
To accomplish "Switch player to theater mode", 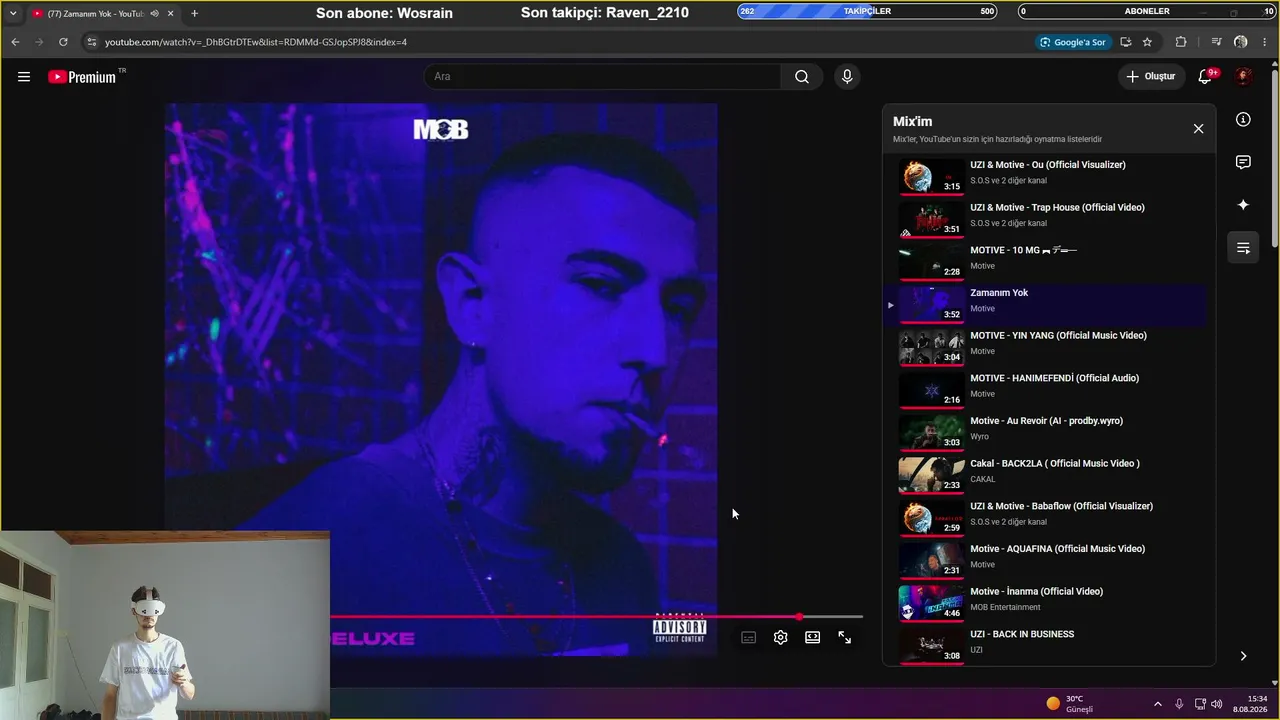I will coord(813,637).
